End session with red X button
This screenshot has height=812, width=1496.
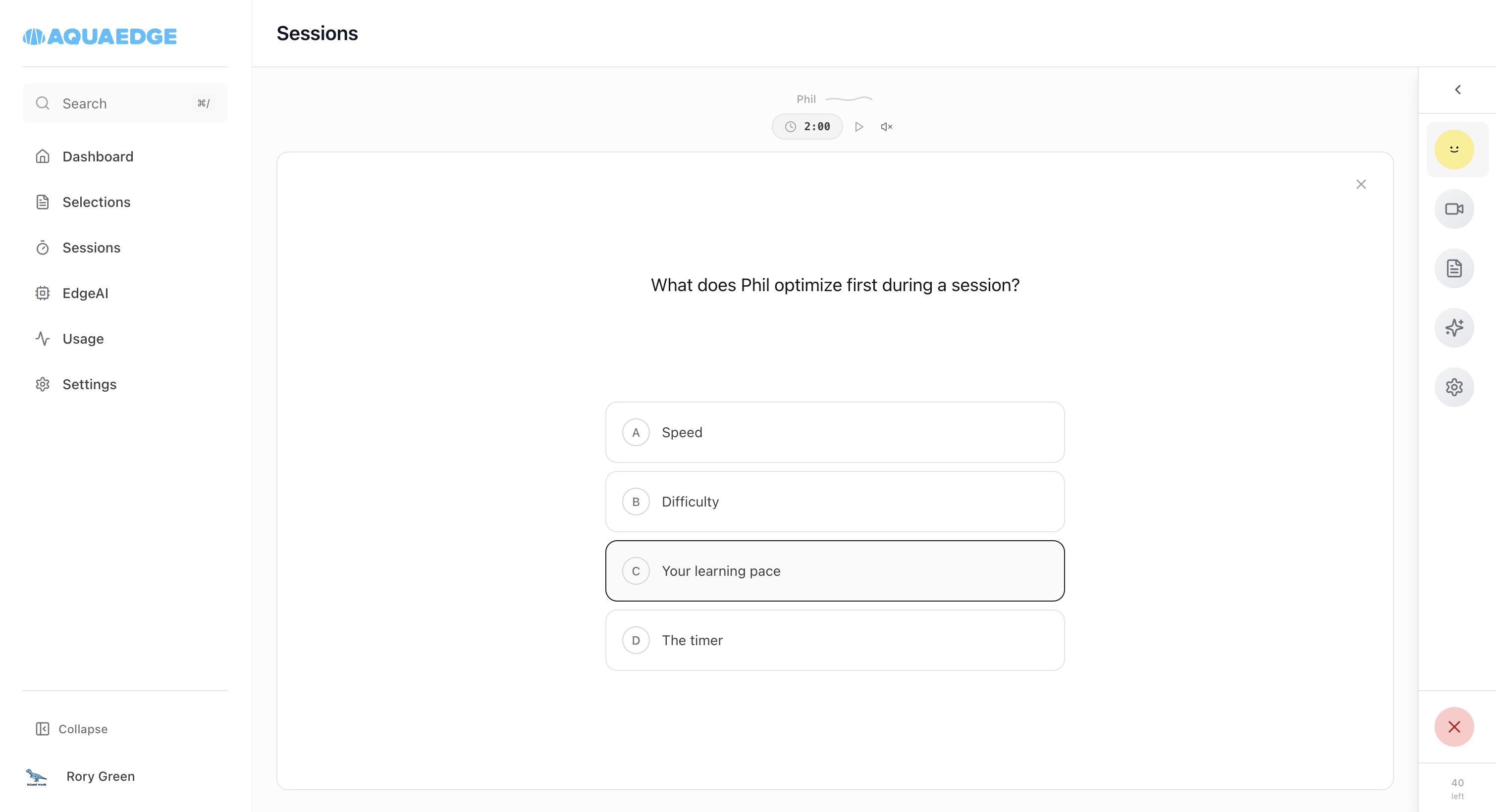coord(1453,727)
